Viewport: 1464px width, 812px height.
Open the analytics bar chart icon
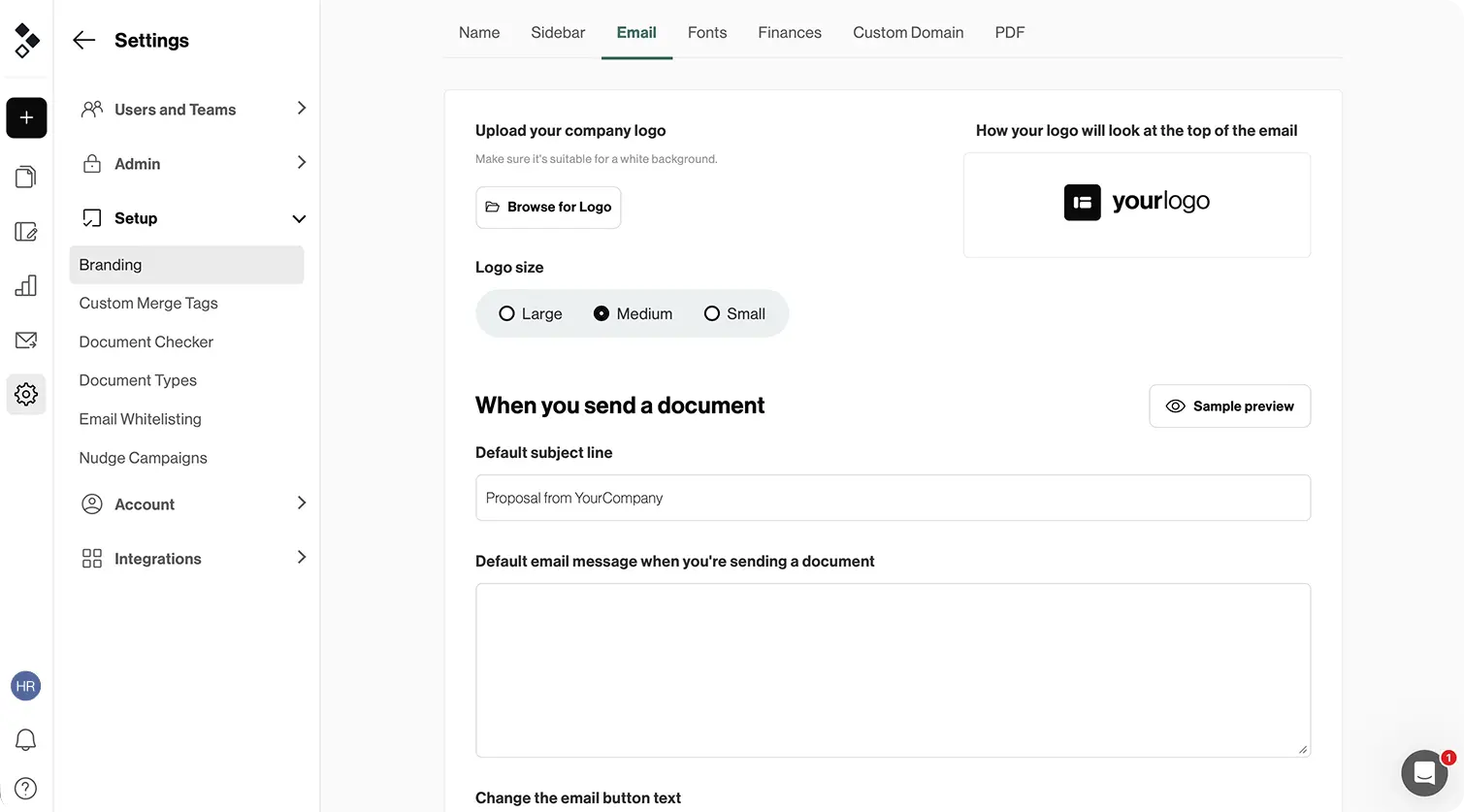coord(26,285)
